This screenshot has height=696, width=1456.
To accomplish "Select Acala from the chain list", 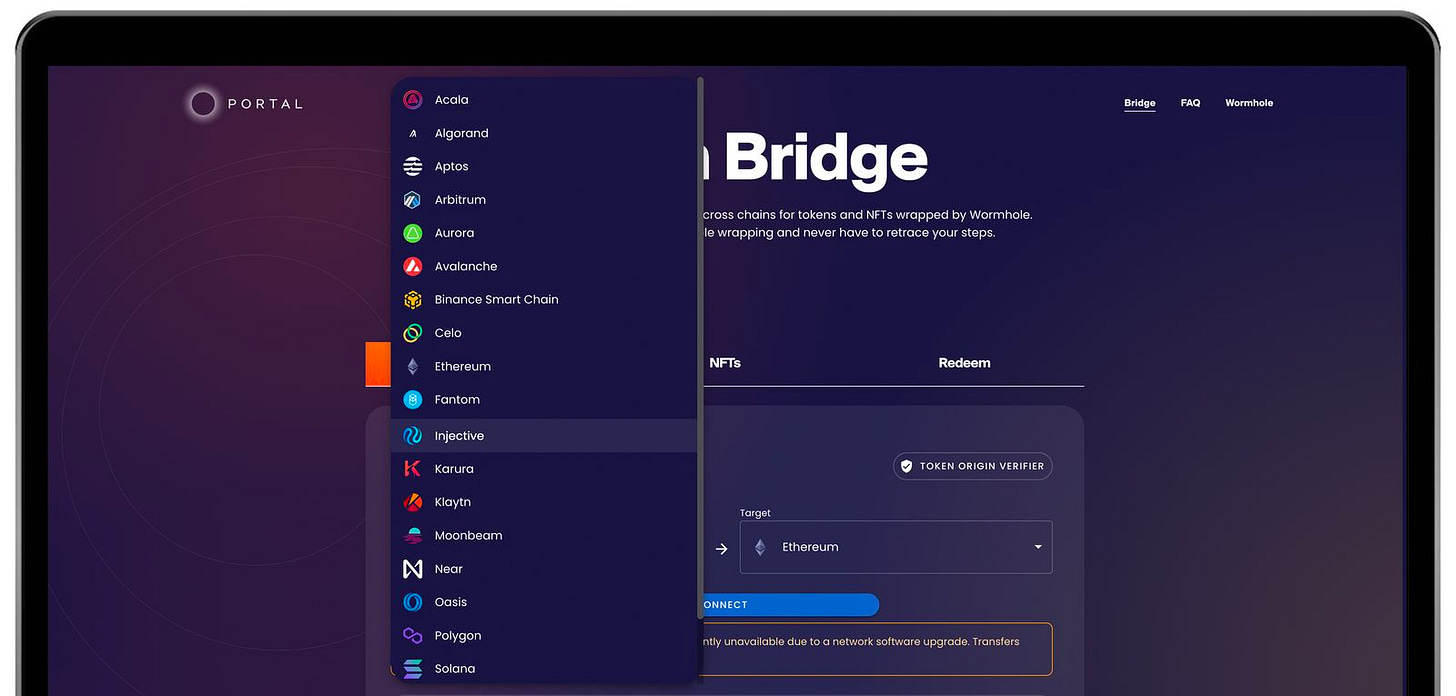I will click(x=544, y=100).
